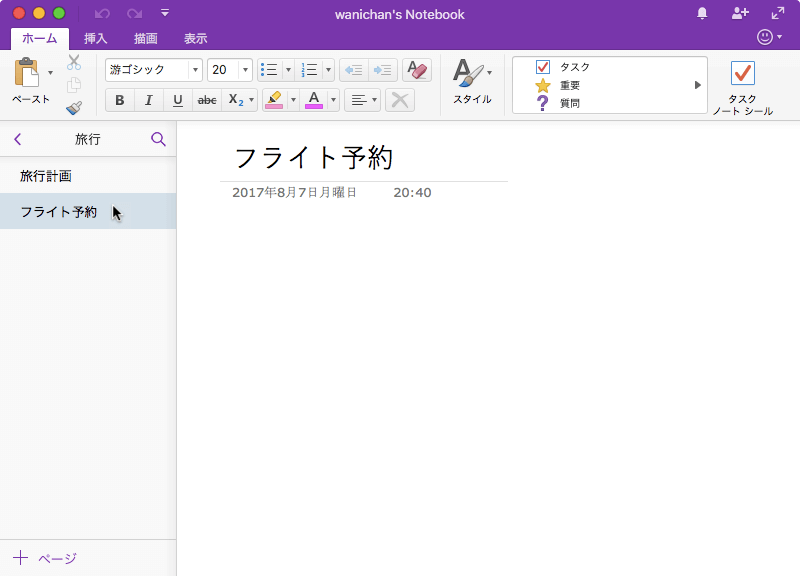
Task: Click the Paste clipboard icon
Action: point(27,72)
